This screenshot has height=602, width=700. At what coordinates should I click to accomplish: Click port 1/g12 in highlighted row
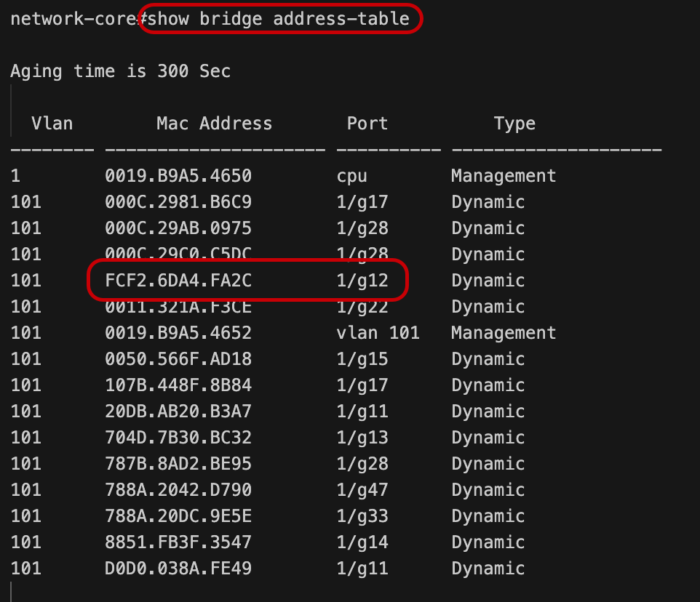coord(362,281)
